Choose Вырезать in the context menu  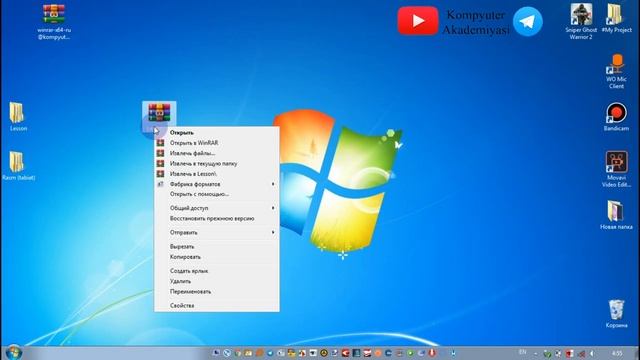click(217, 247)
